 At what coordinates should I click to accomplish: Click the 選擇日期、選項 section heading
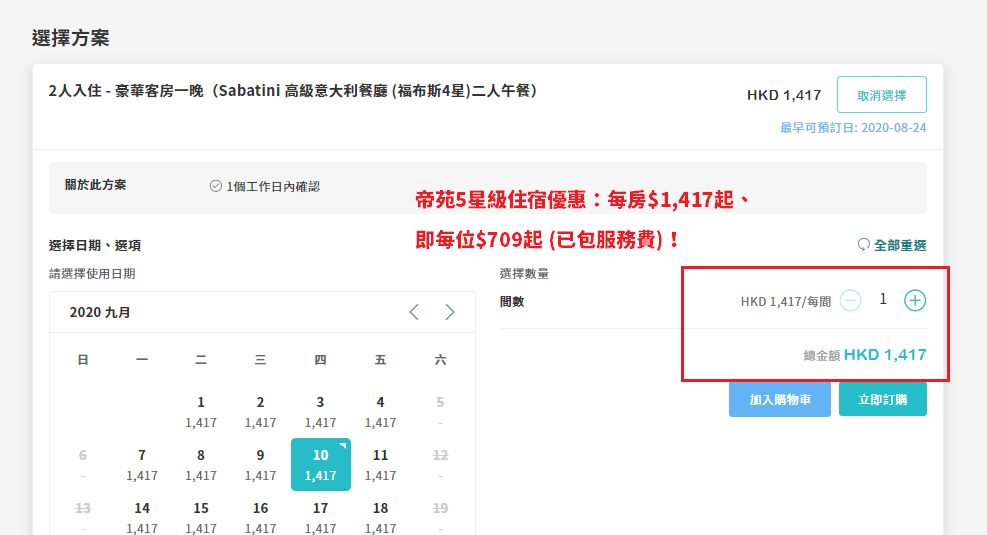pos(95,245)
